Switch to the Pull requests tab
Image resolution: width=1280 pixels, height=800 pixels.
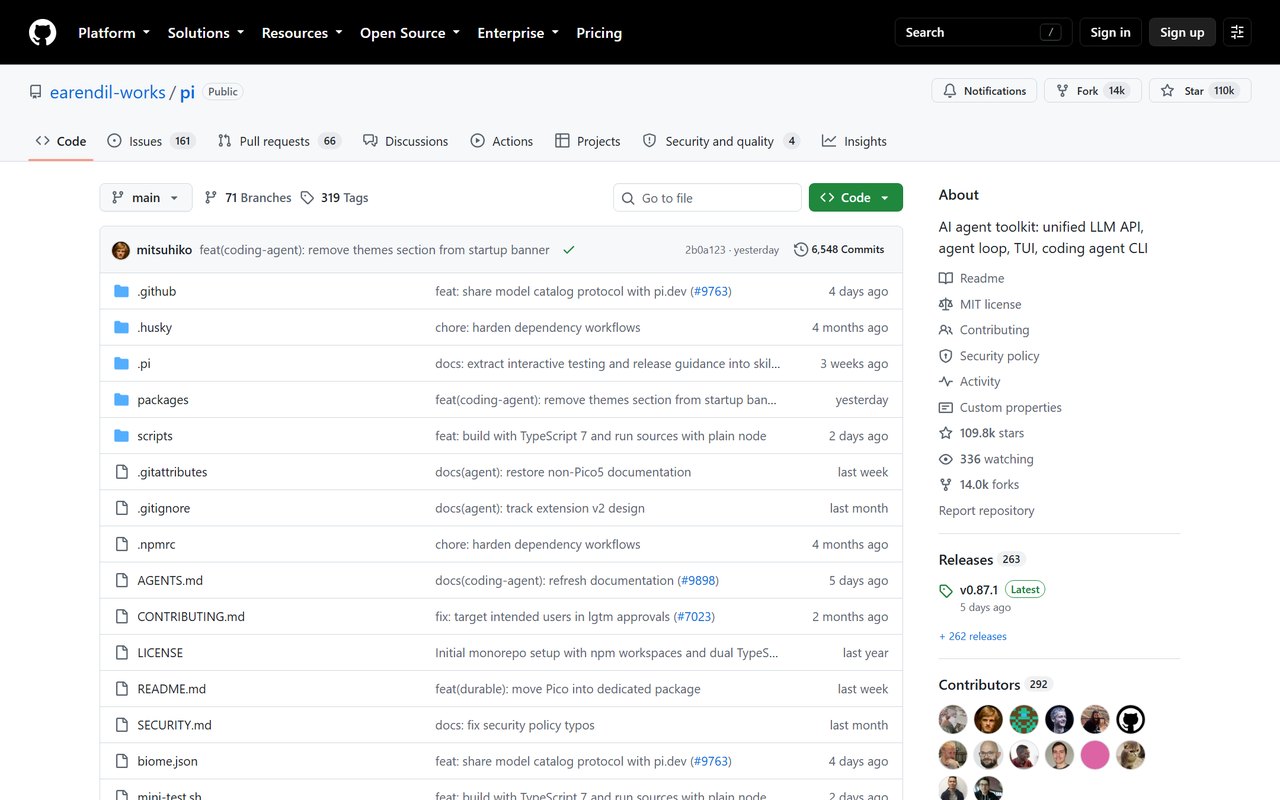[x=279, y=141]
